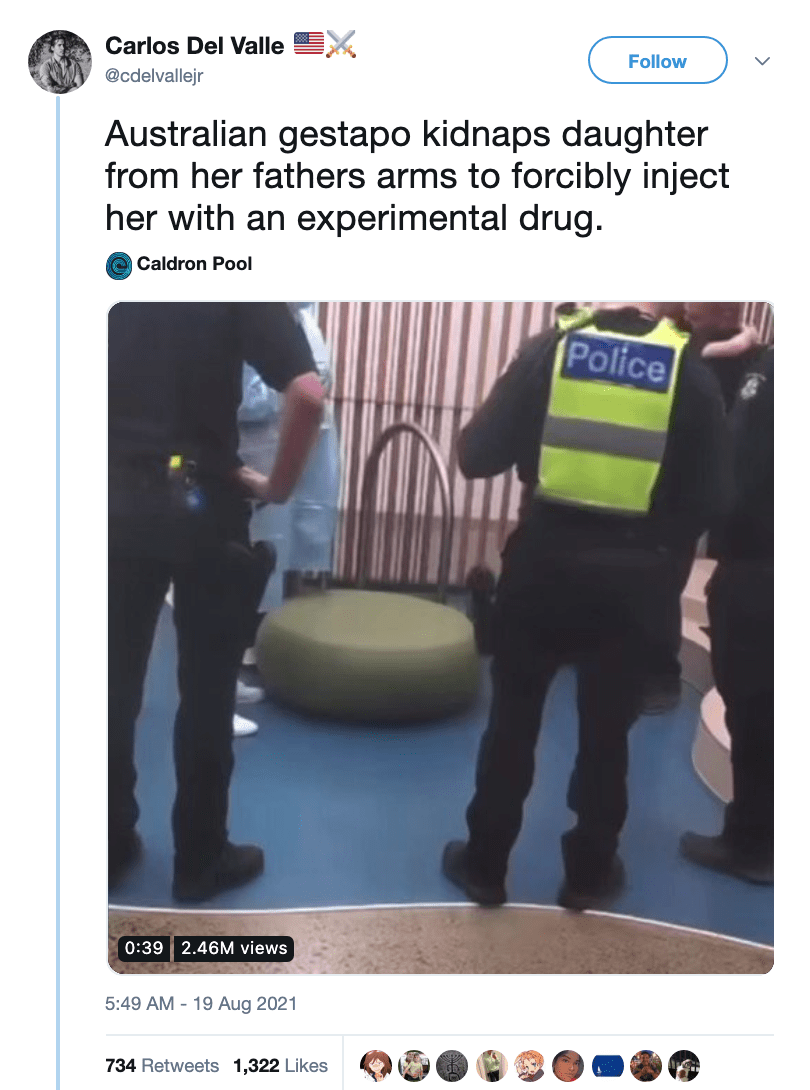Open the 19 Aug 2021 timestamp
Image resolution: width=810 pixels, height=1090 pixels.
point(245,1004)
